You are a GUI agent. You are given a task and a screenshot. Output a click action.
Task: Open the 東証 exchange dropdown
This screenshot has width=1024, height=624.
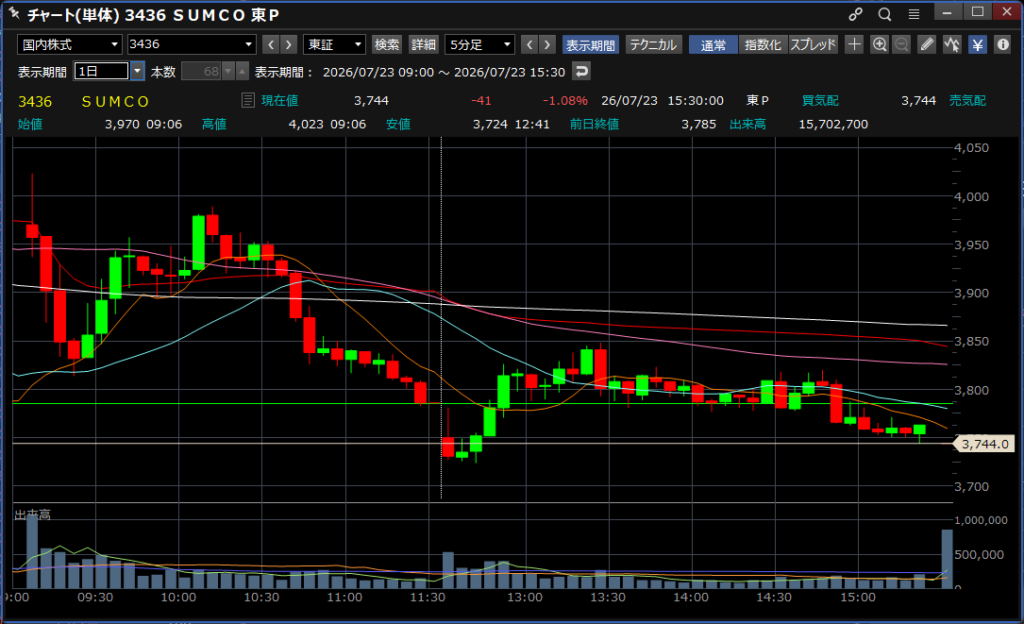334,44
